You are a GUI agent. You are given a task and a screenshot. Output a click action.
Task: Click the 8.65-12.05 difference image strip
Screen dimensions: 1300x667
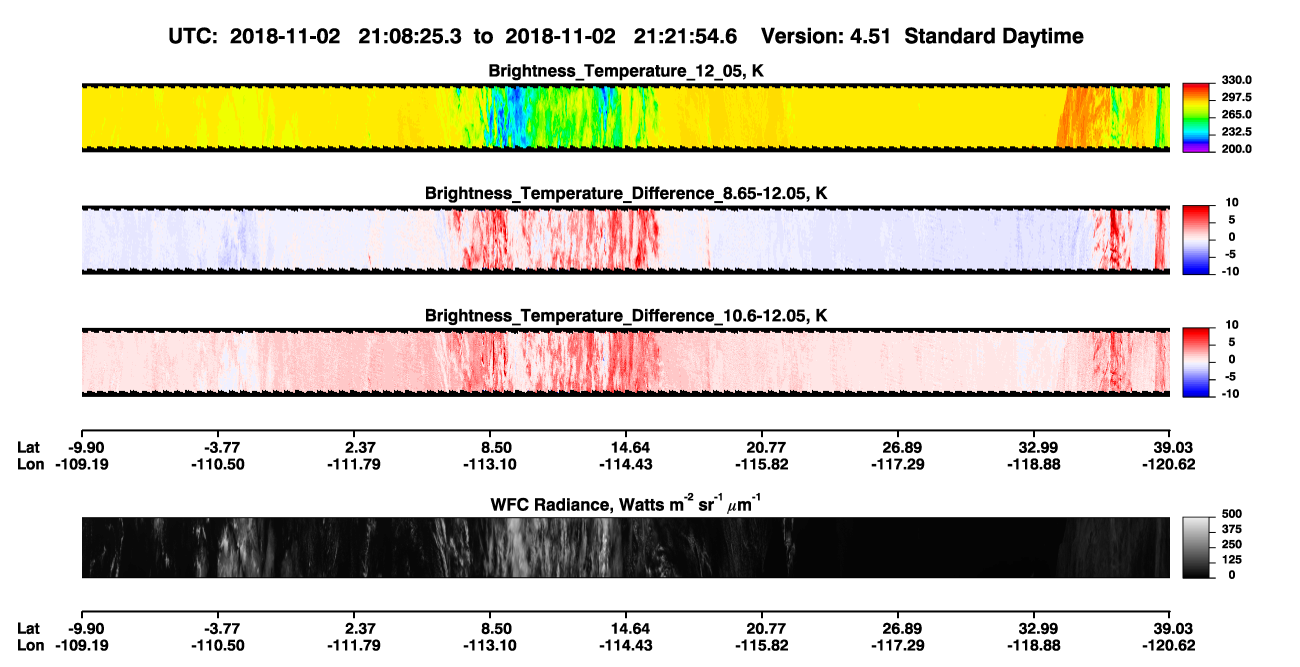tap(625, 239)
